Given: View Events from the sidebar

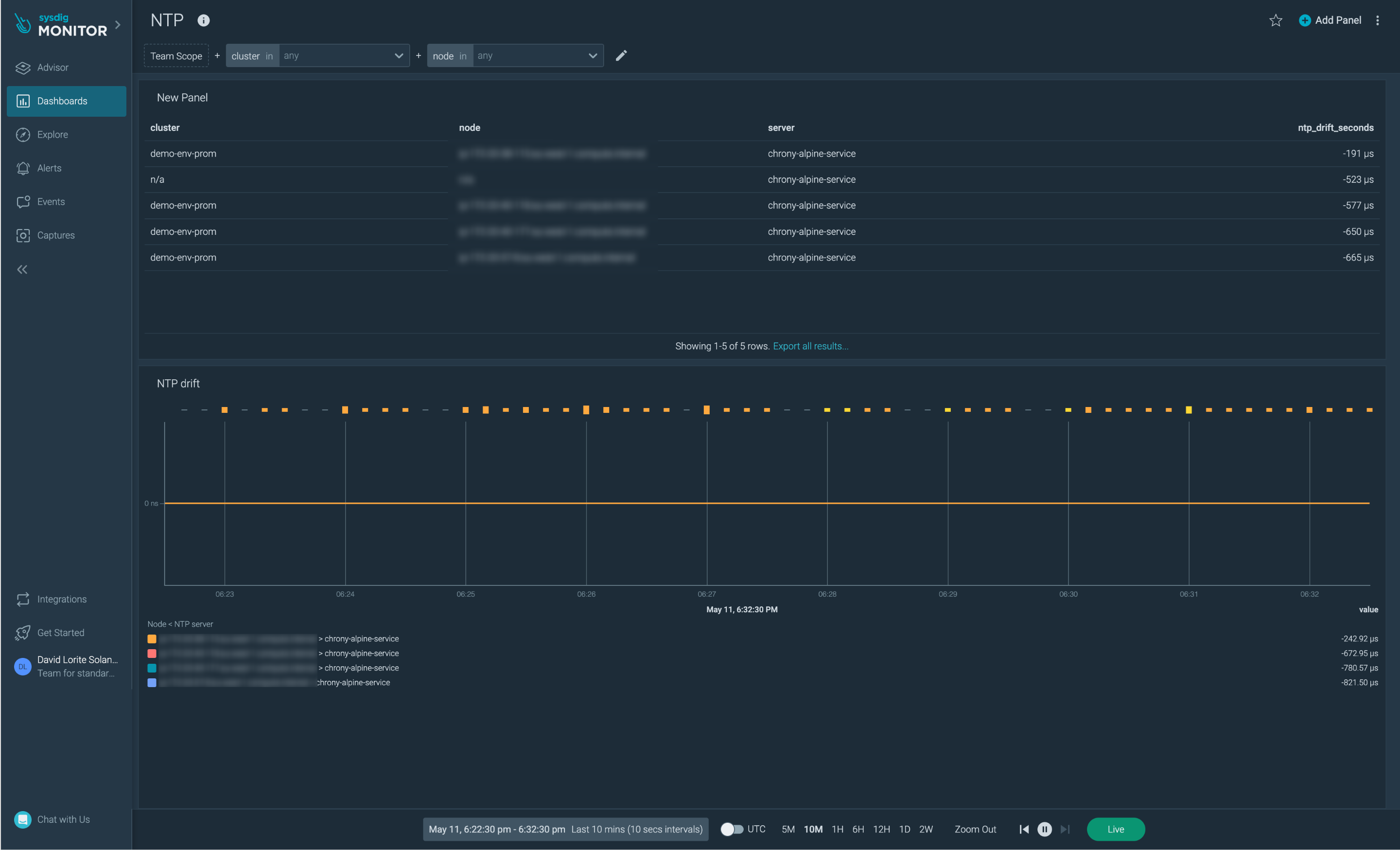Looking at the screenshot, I should [x=51, y=201].
